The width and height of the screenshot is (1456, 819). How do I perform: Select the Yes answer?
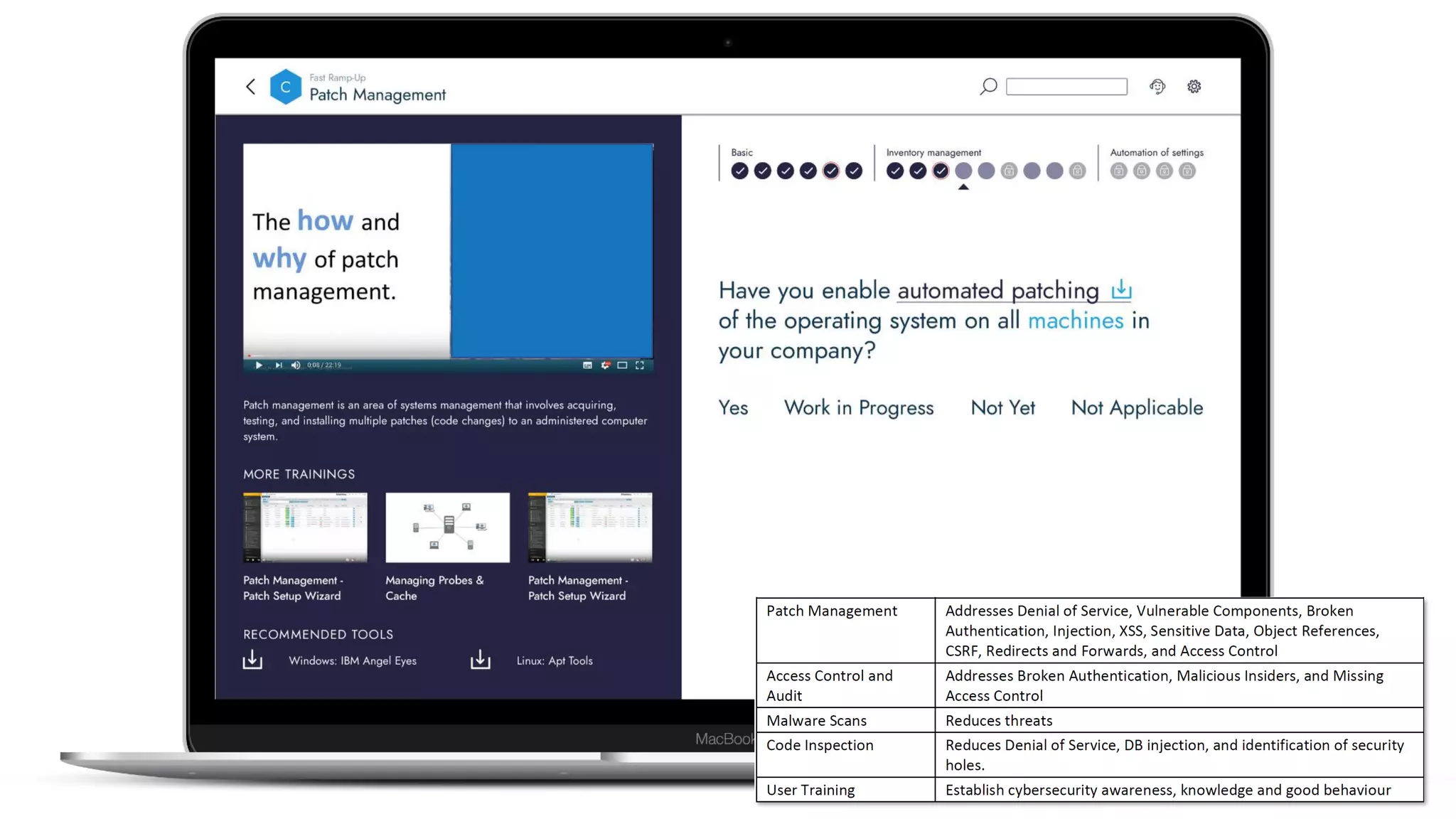tap(733, 407)
